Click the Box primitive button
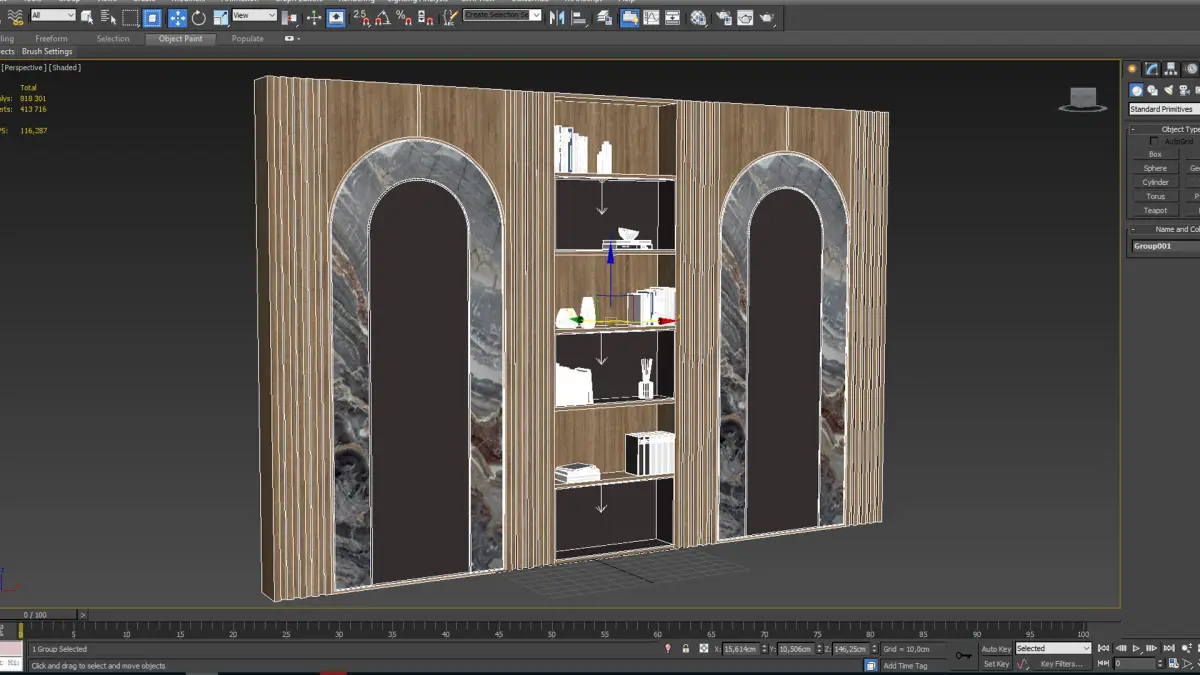1200x675 pixels. [1155, 154]
